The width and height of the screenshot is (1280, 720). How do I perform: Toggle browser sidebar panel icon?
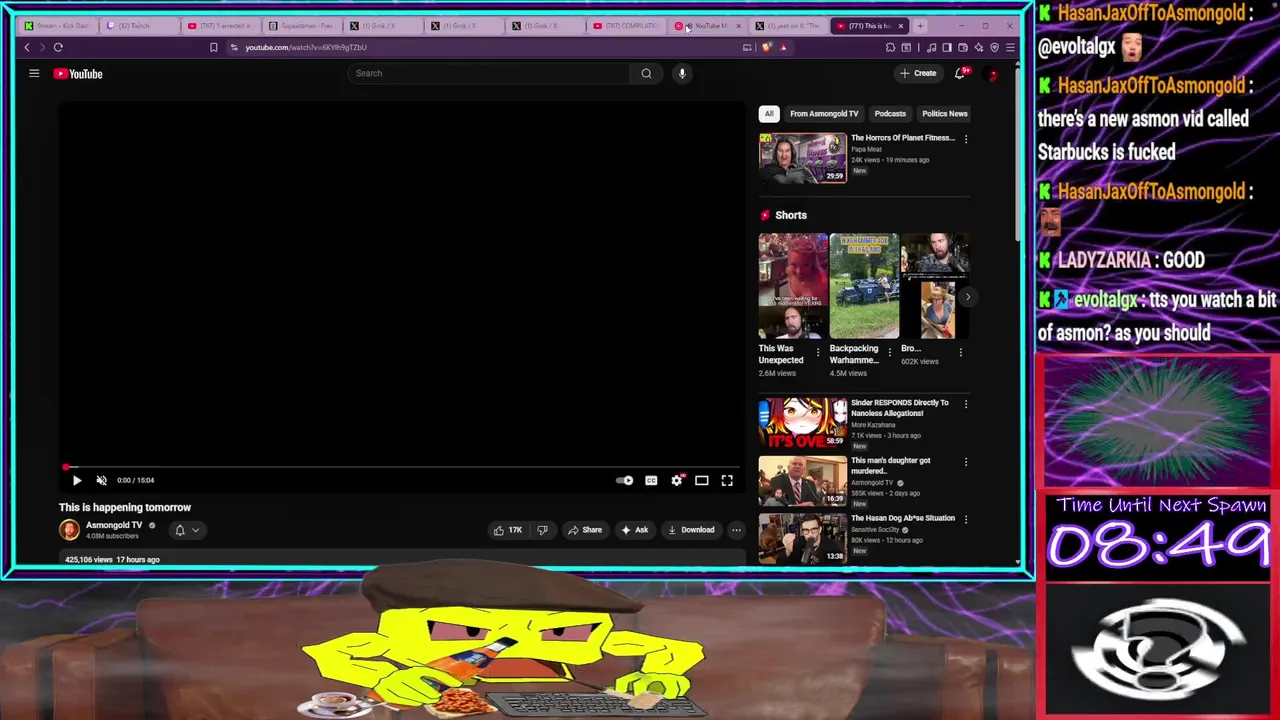(947, 47)
